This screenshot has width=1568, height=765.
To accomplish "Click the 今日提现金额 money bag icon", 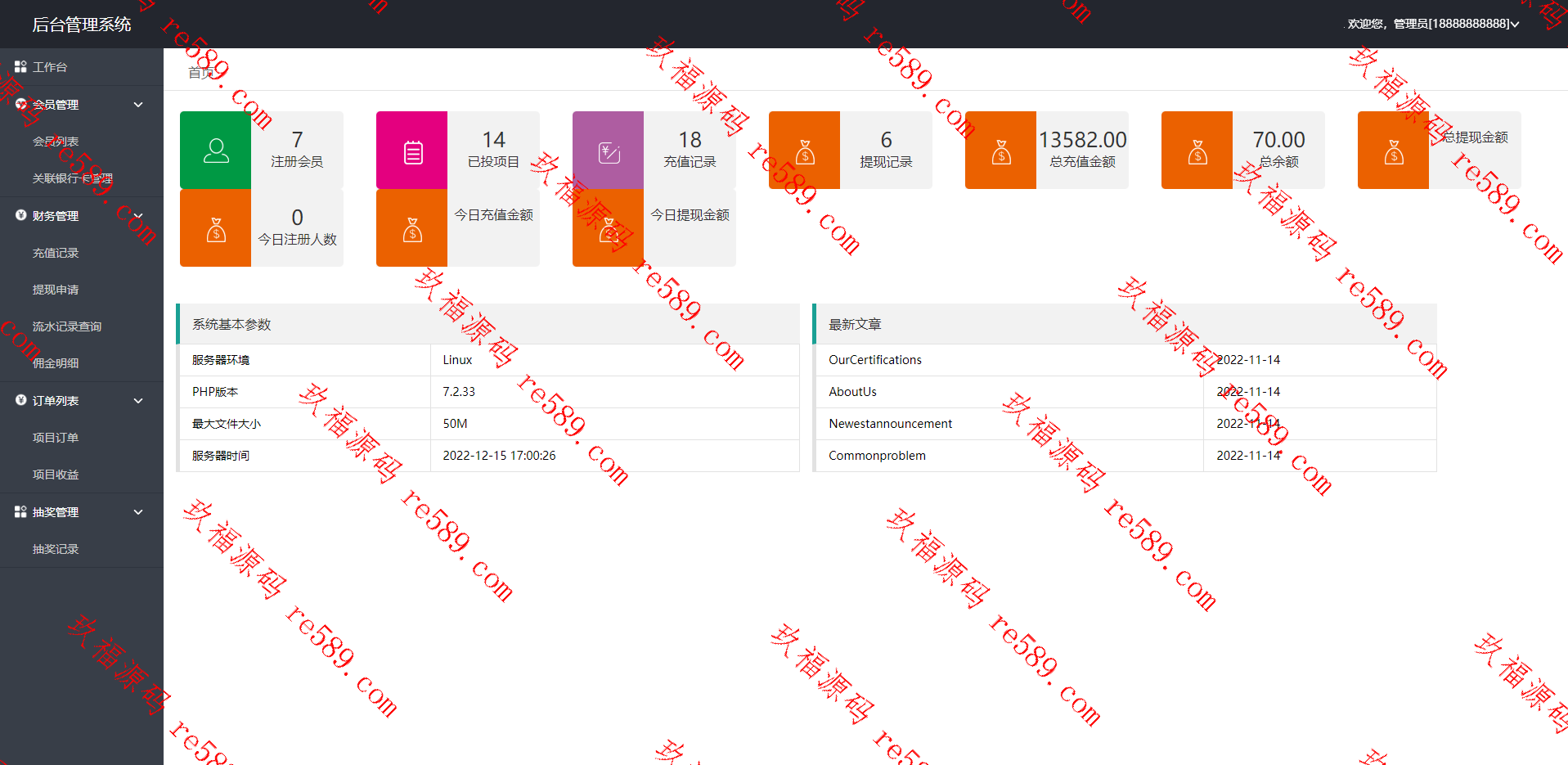I will point(609,228).
